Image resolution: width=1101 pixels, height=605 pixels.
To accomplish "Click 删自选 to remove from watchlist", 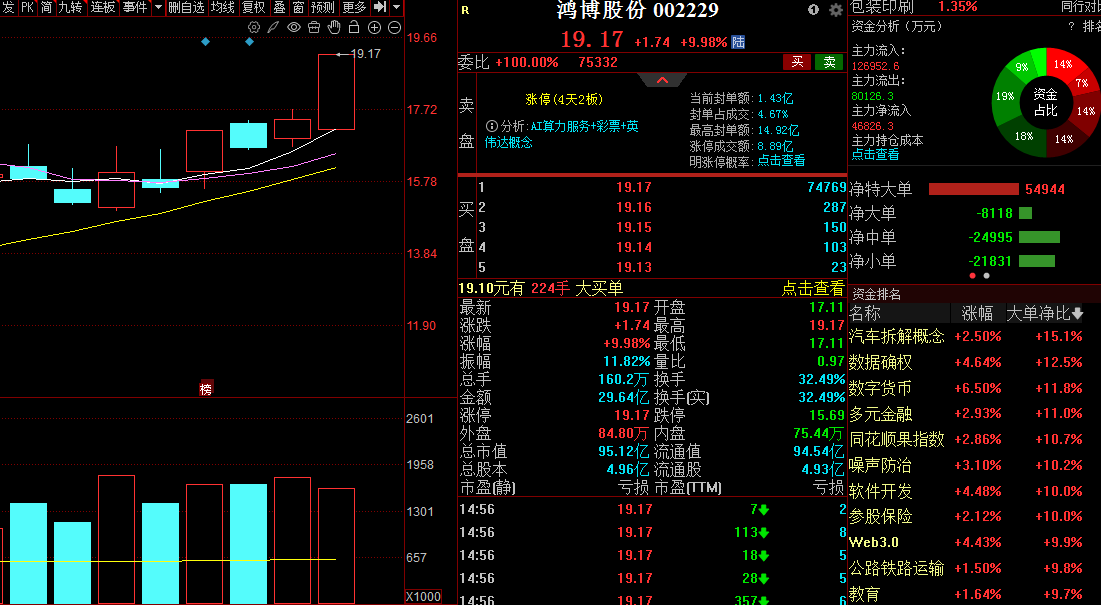I will [186, 7].
